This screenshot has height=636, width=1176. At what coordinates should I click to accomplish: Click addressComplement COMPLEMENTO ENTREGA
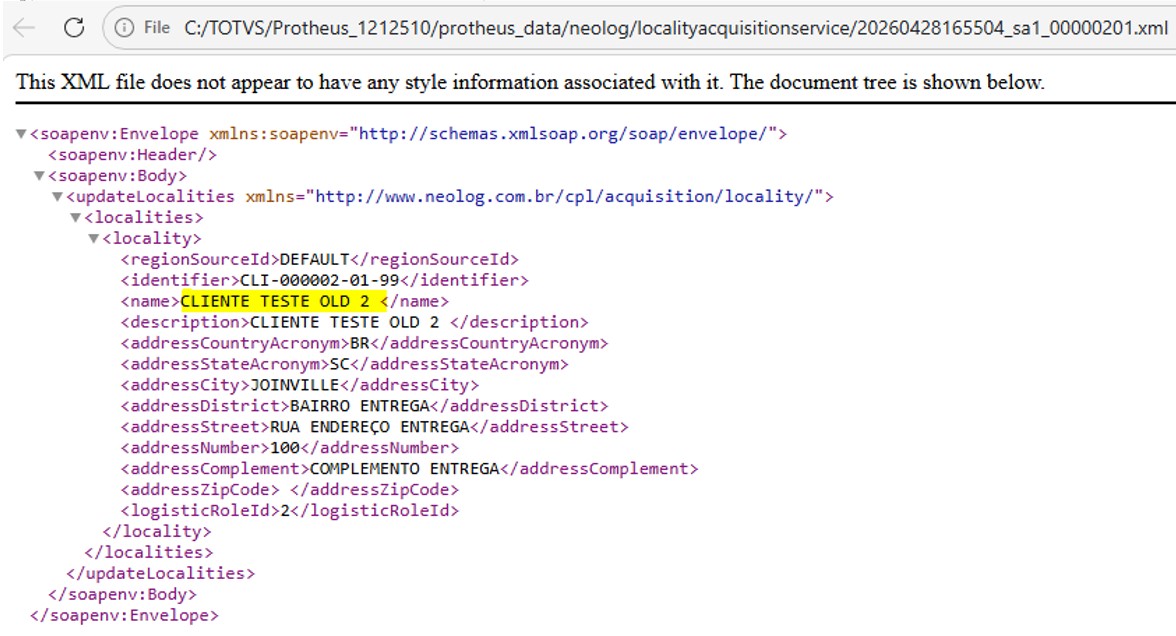coord(404,470)
